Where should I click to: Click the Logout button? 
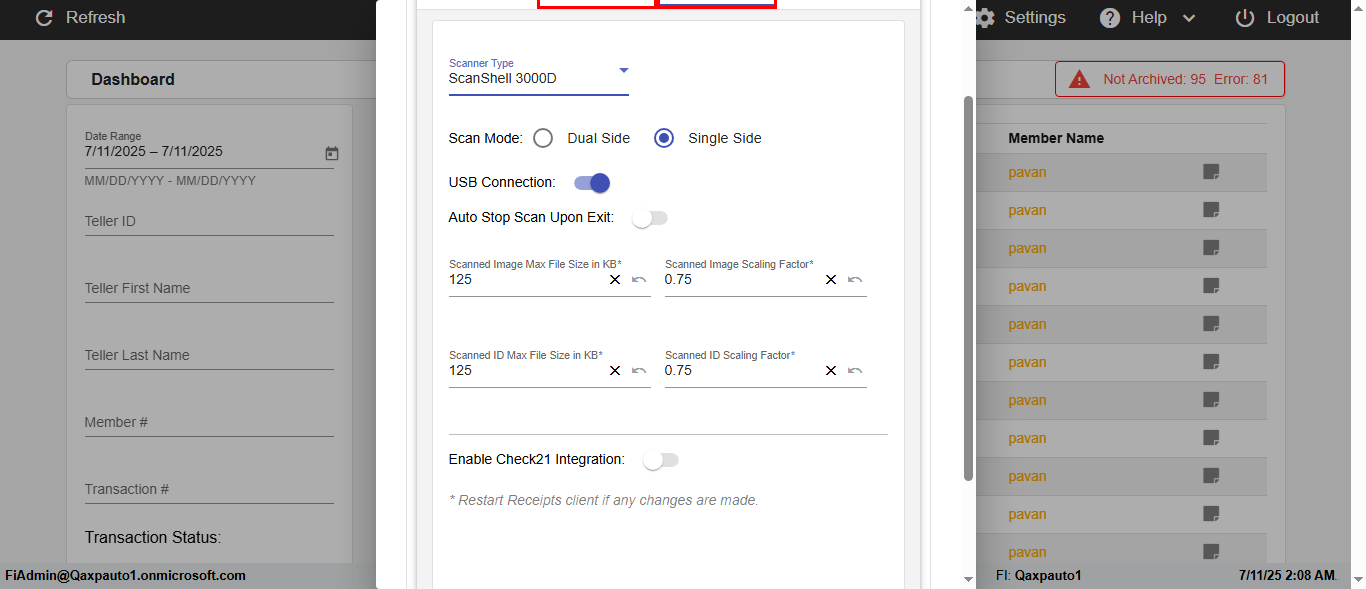pyautogui.click(x=1278, y=18)
